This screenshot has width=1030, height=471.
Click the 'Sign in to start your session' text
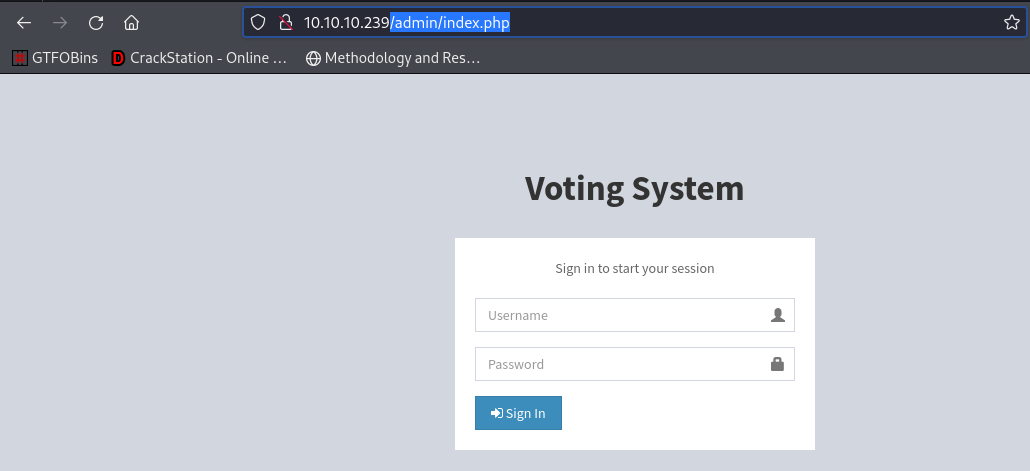click(x=635, y=268)
